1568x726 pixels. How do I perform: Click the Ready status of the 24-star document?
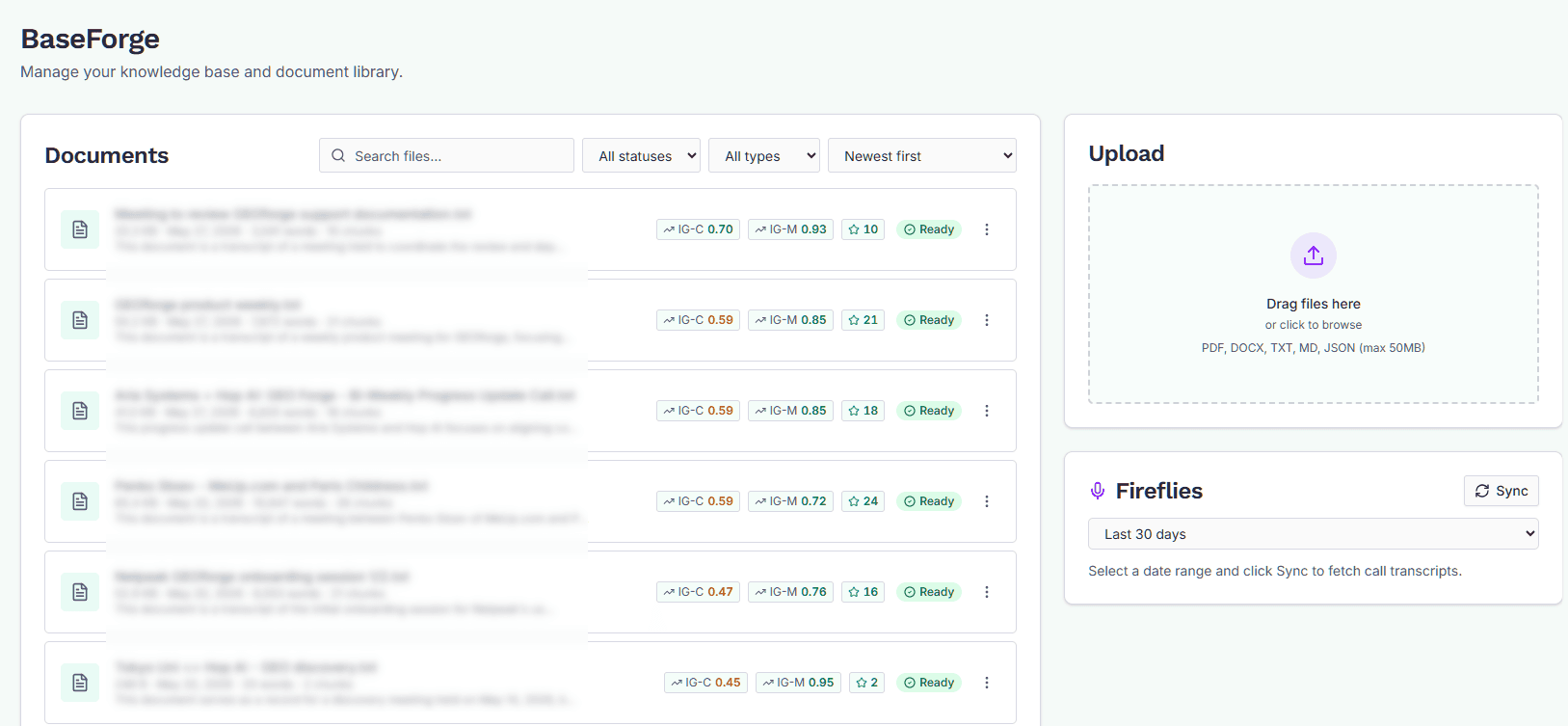coord(929,501)
